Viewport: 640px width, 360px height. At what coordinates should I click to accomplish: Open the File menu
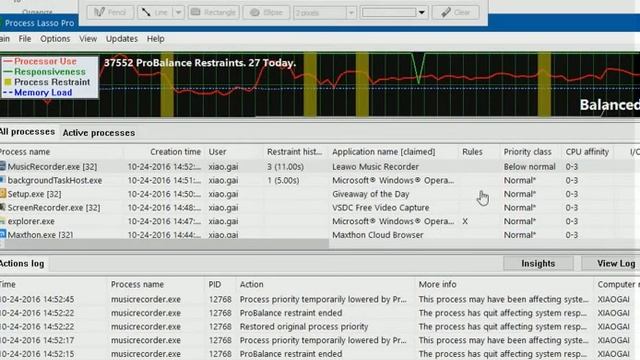[24, 39]
